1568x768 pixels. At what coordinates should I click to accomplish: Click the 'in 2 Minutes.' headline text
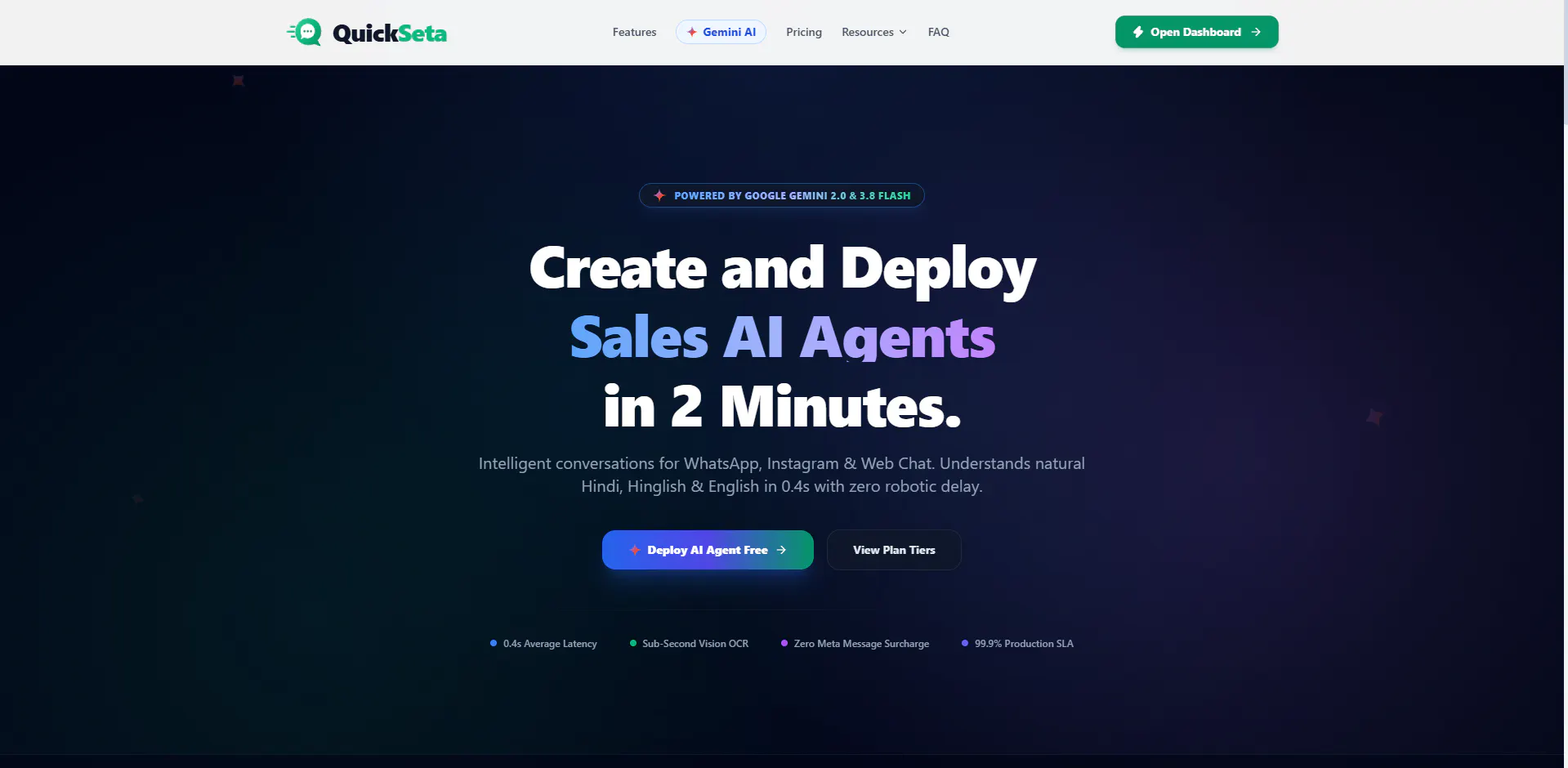pos(783,406)
